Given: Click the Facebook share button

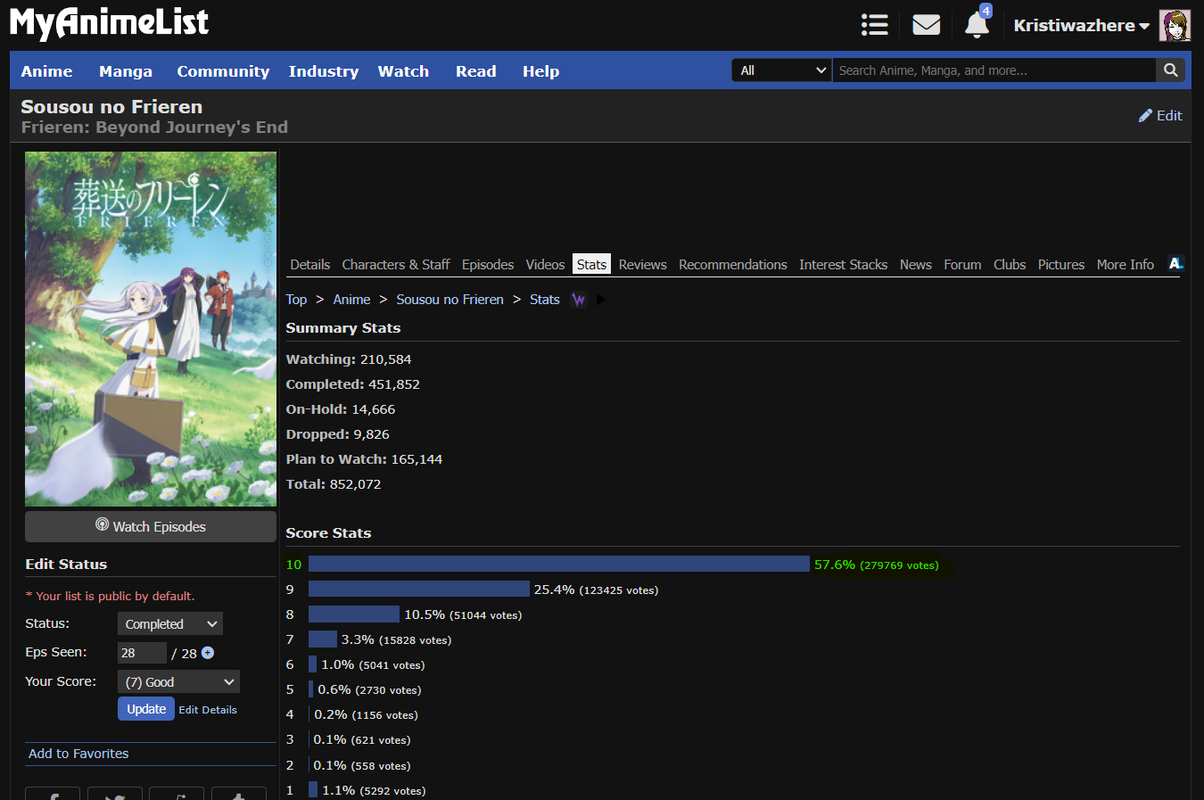Looking at the screenshot, I should point(52,793).
